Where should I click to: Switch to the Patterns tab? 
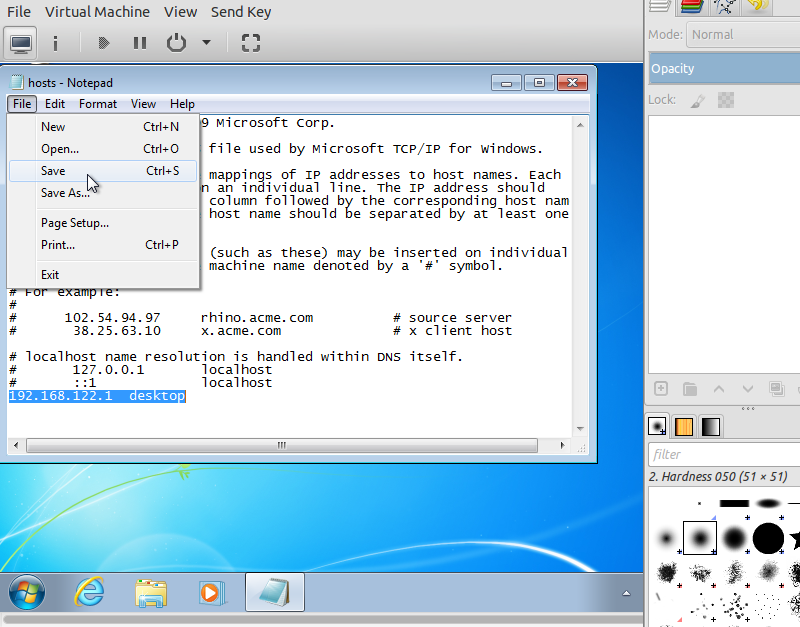tap(684, 426)
